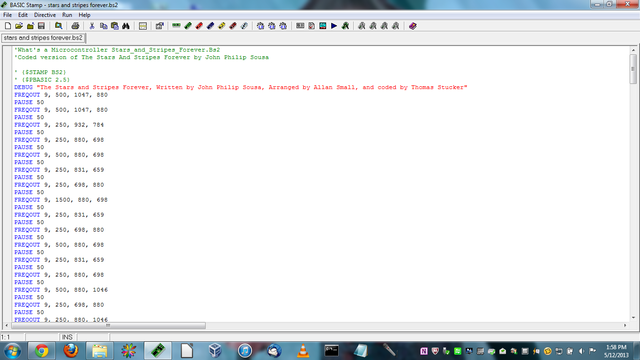The width and height of the screenshot is (640, 360).
Task: Open Firefox from the taskbar
Action: coord(71,351)
